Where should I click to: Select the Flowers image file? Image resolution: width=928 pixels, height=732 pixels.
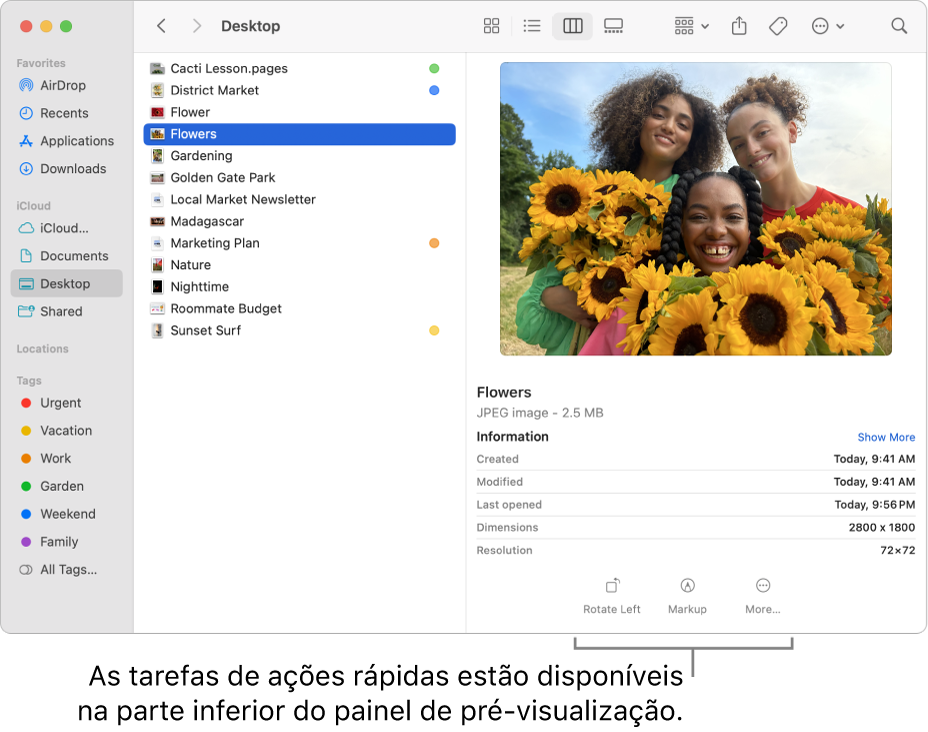point(299,134)
